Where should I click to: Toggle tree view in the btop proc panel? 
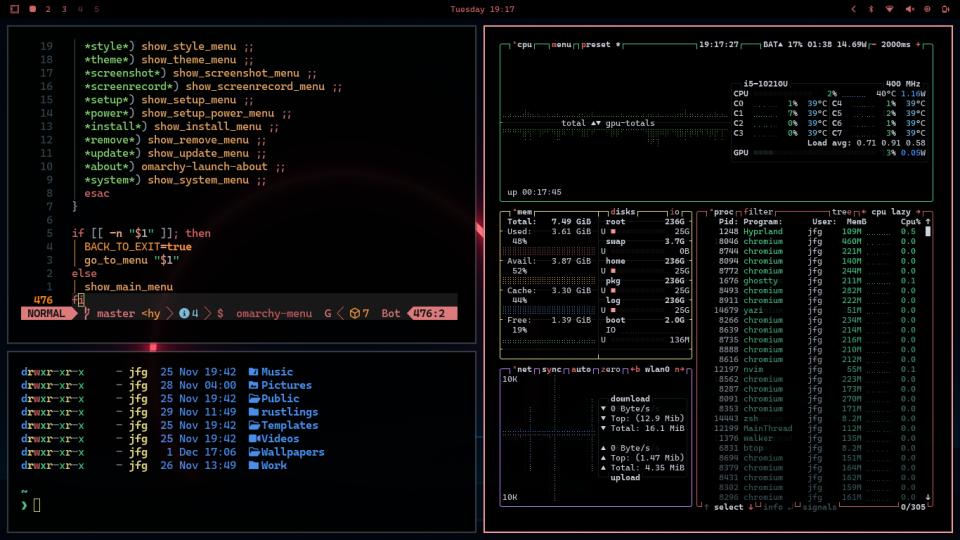click(x=842, y=212)
